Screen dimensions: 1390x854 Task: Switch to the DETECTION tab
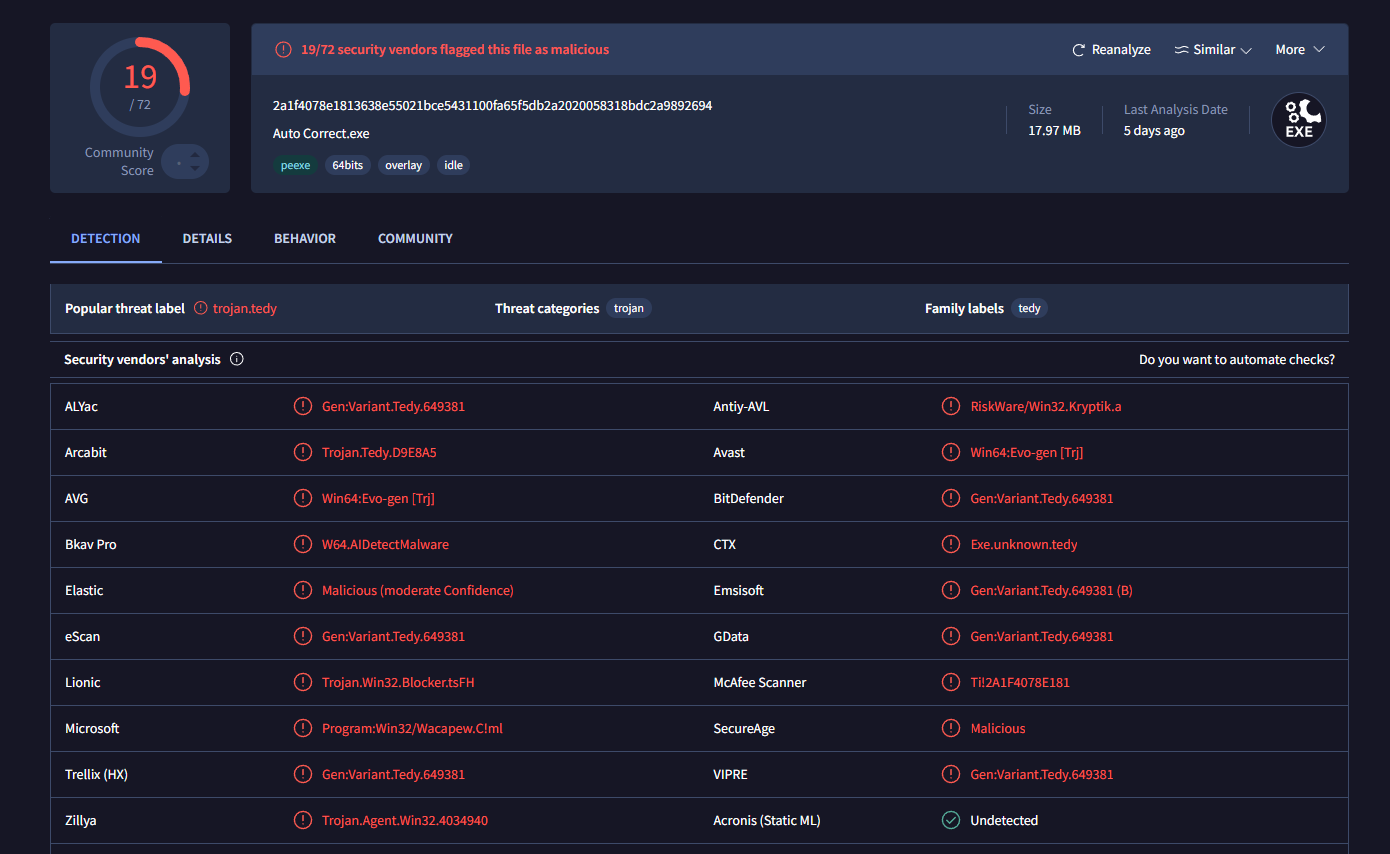[106, 239]
